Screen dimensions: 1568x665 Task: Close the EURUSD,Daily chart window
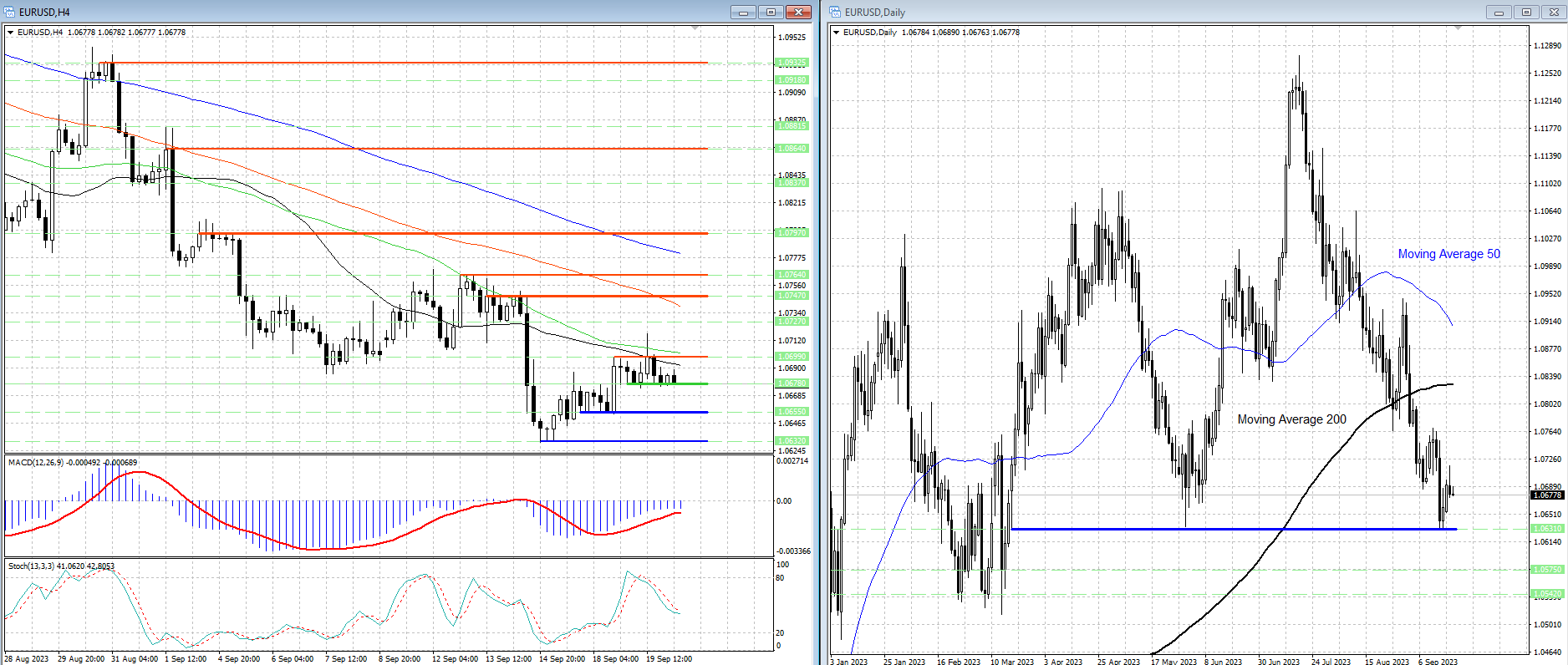pos(1554,12)
